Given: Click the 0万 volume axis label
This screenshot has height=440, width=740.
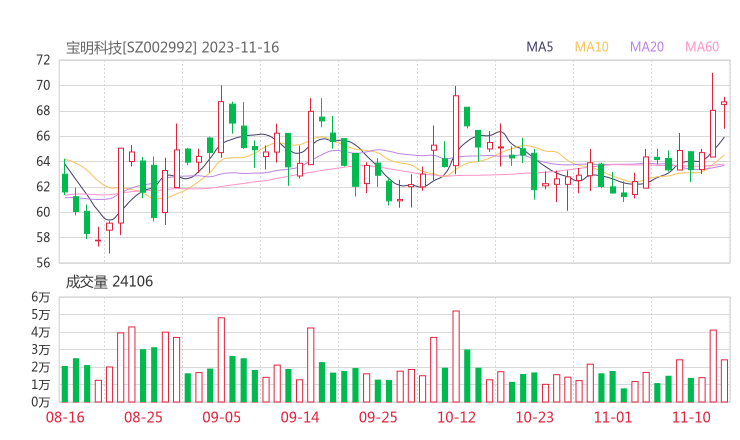Looking at the screenshot, I should [41, 402].
